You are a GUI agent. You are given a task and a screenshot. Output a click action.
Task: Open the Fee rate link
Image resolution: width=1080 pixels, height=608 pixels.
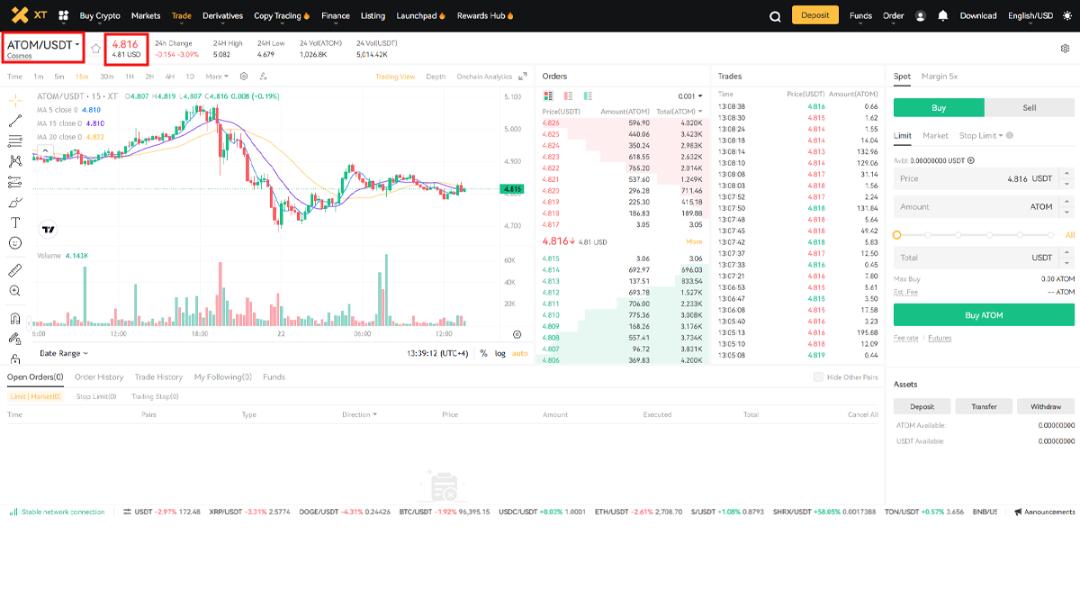[x=906, y=338]
